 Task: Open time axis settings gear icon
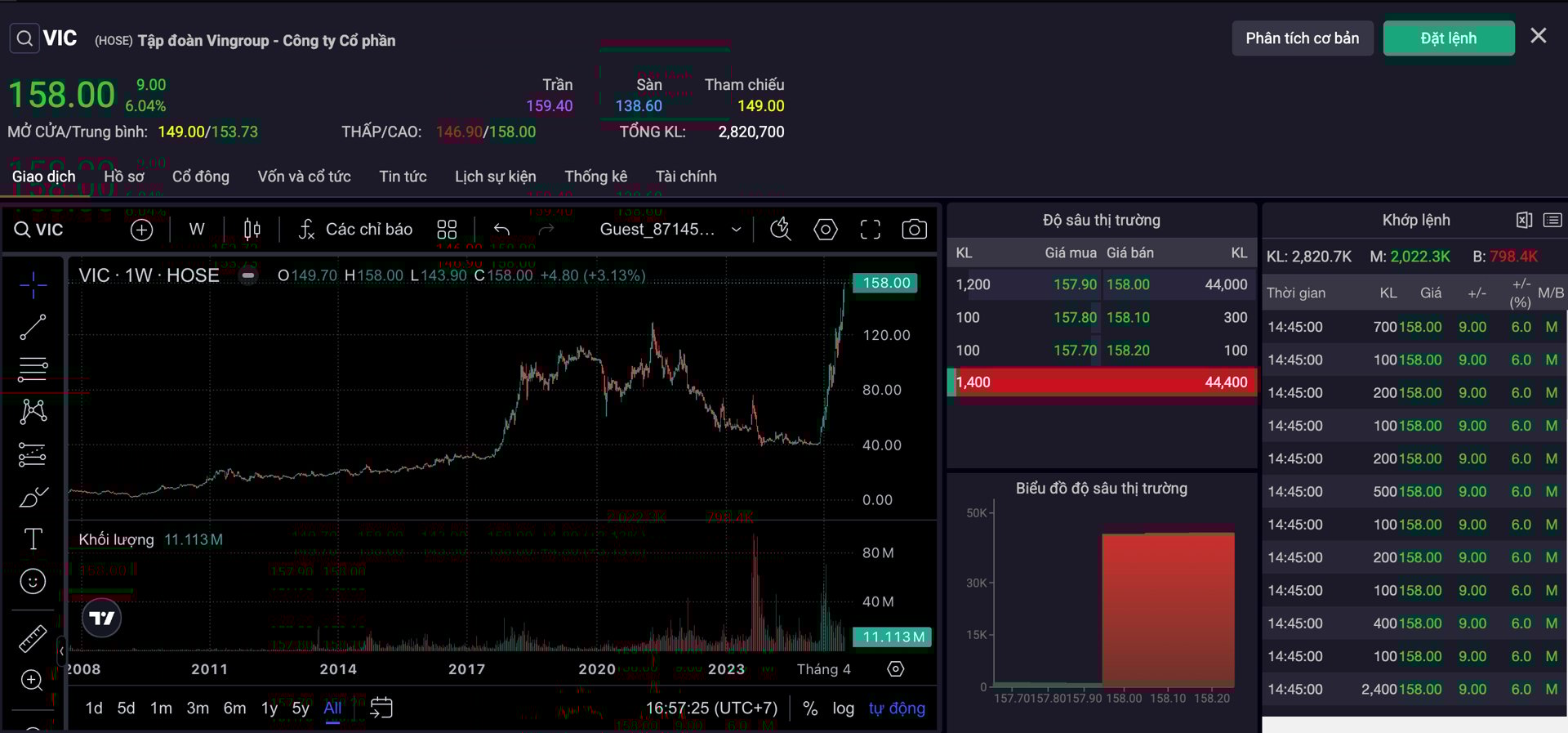click(x=896, y=669)
